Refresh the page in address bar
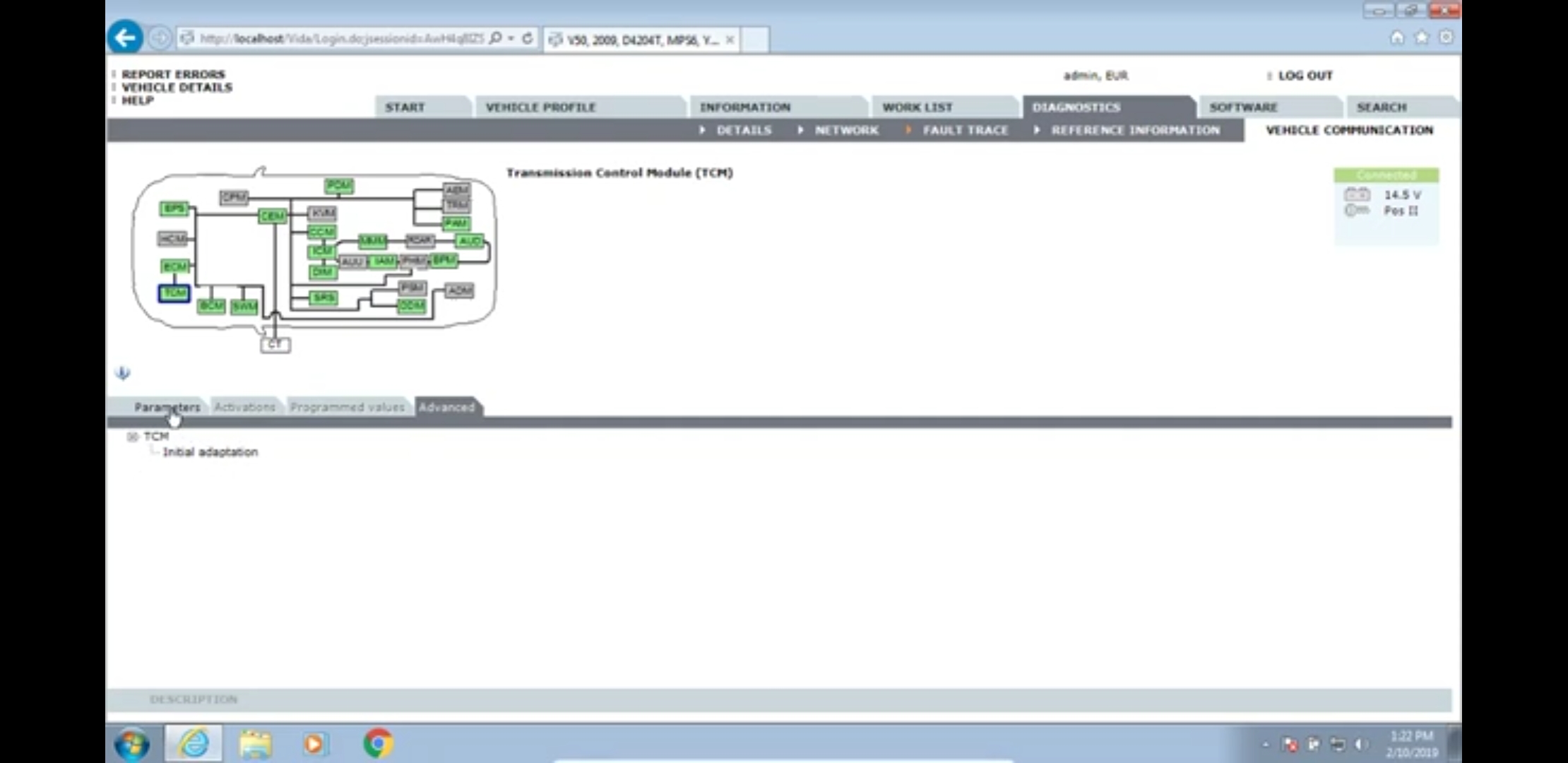 pos(528,38)
